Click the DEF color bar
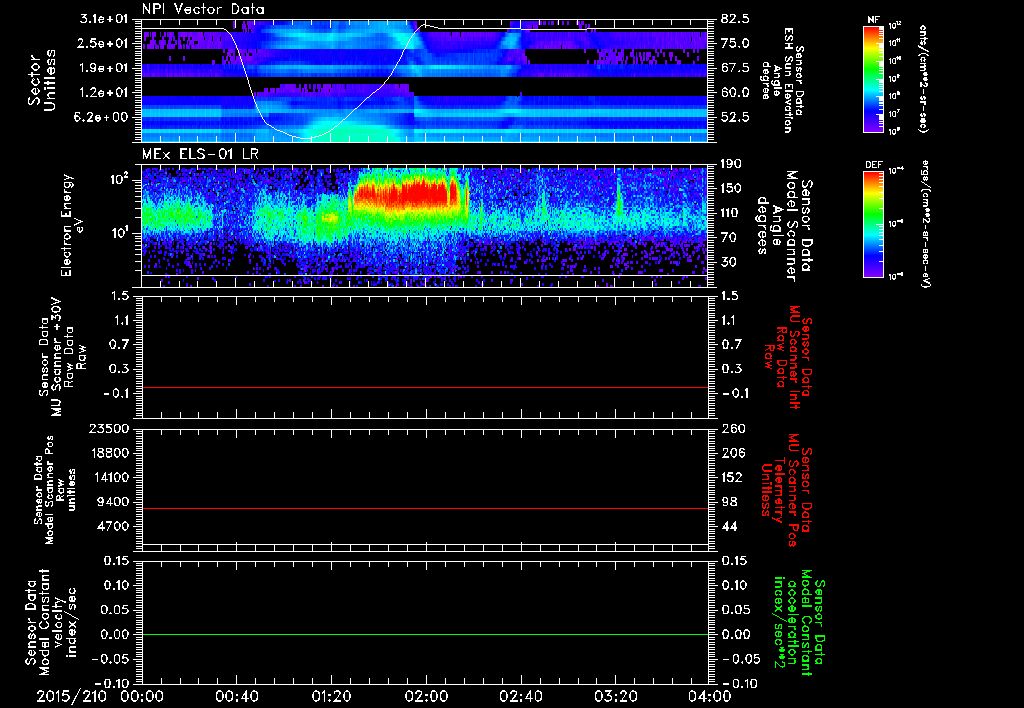Screen dimensions: 1024x708 873,224
